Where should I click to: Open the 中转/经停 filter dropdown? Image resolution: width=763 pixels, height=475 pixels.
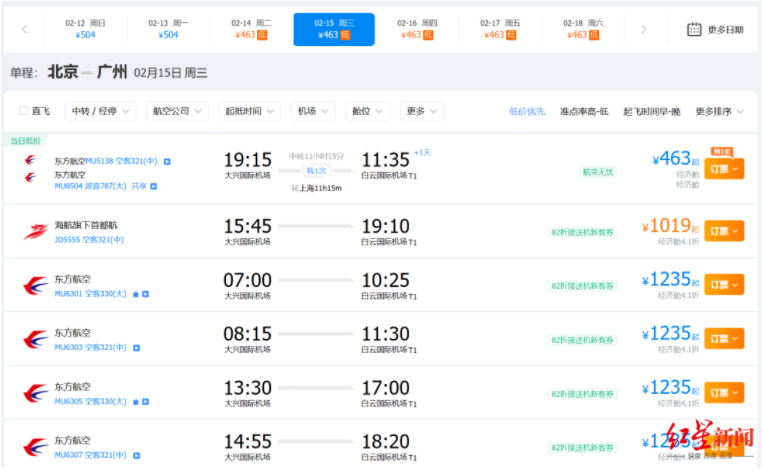click(100, 111)
